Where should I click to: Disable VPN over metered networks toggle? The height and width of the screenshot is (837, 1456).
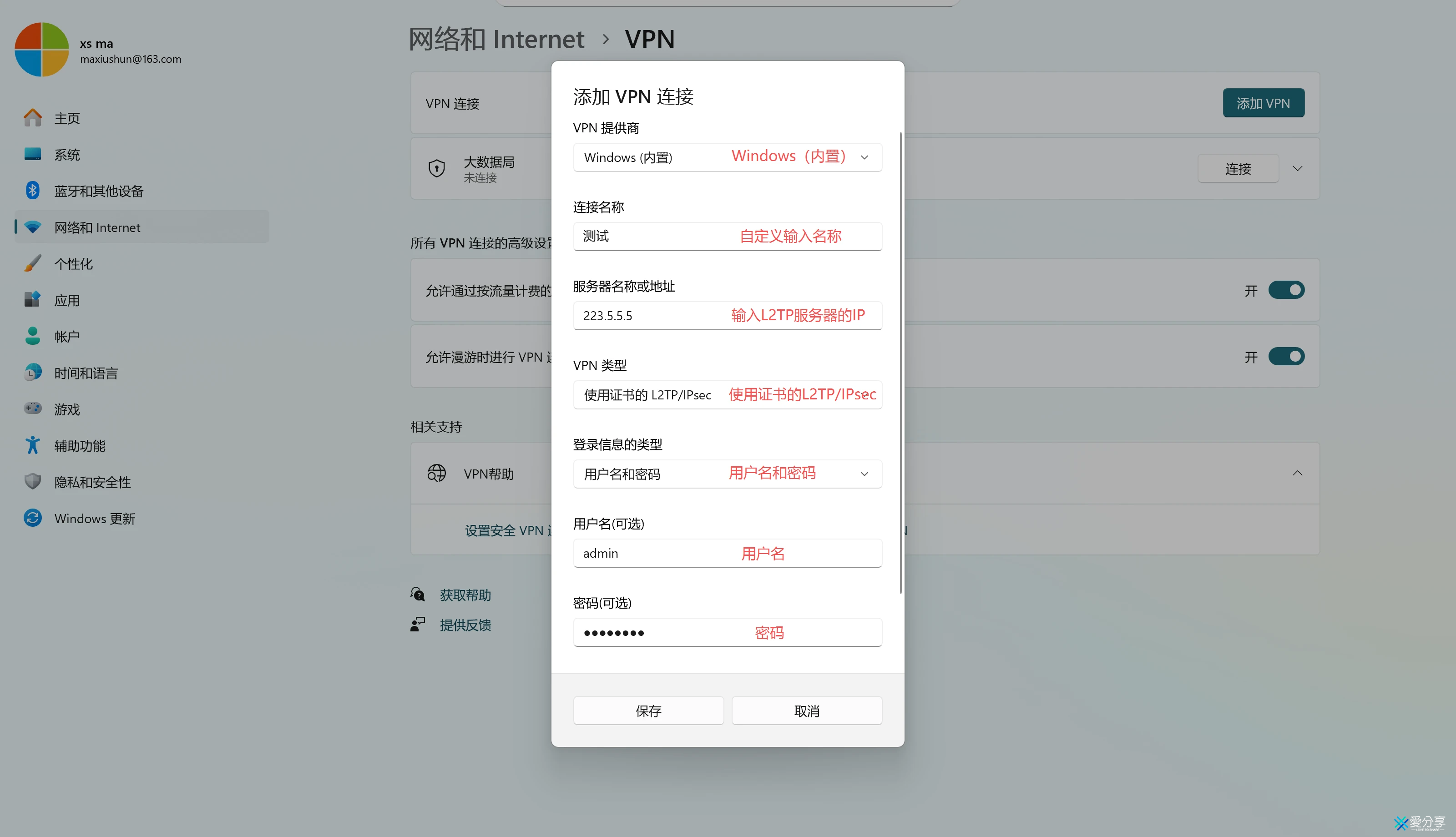[x=1286, y=290]
